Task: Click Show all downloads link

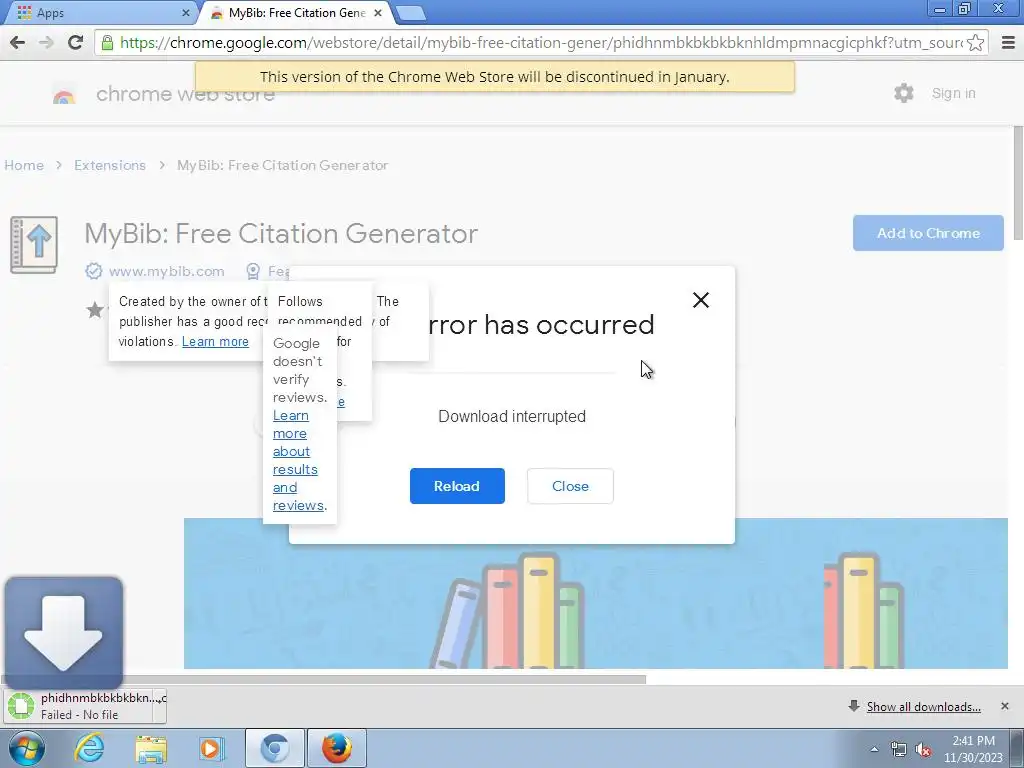Action: (923, 707)
